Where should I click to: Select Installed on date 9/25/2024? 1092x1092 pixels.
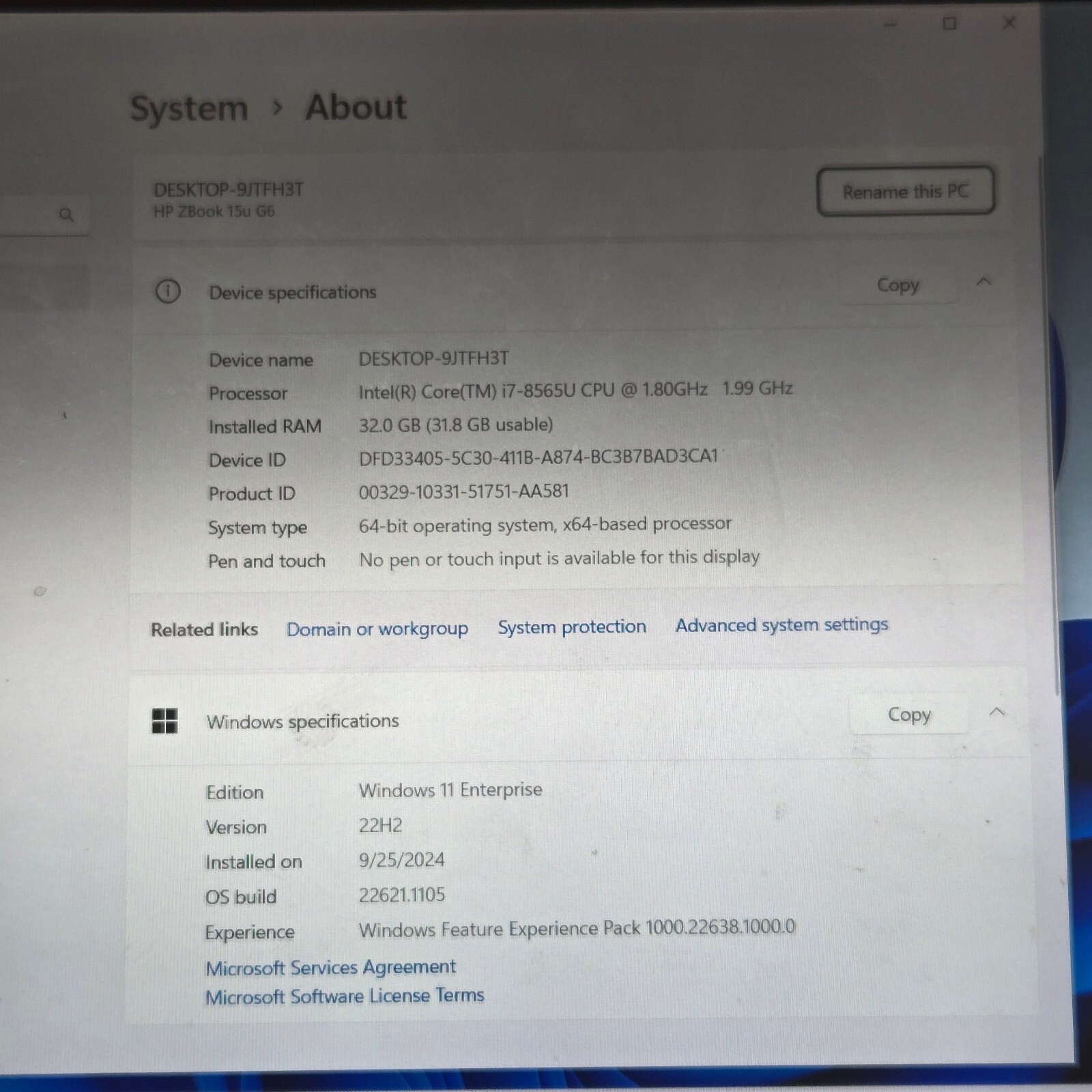coord(402,860)
